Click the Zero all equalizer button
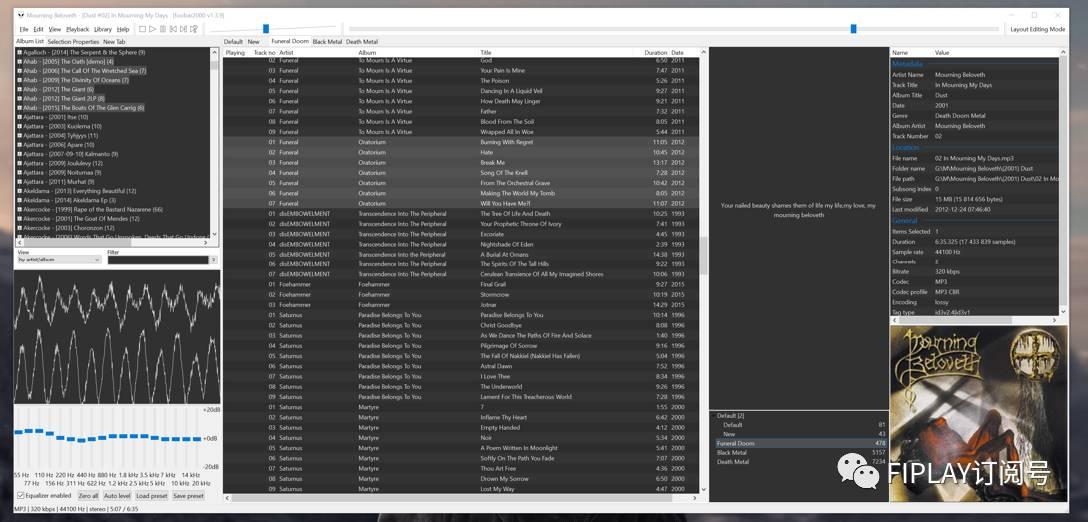Screen dimensions: 1088x522 click(x=88, y=496)
